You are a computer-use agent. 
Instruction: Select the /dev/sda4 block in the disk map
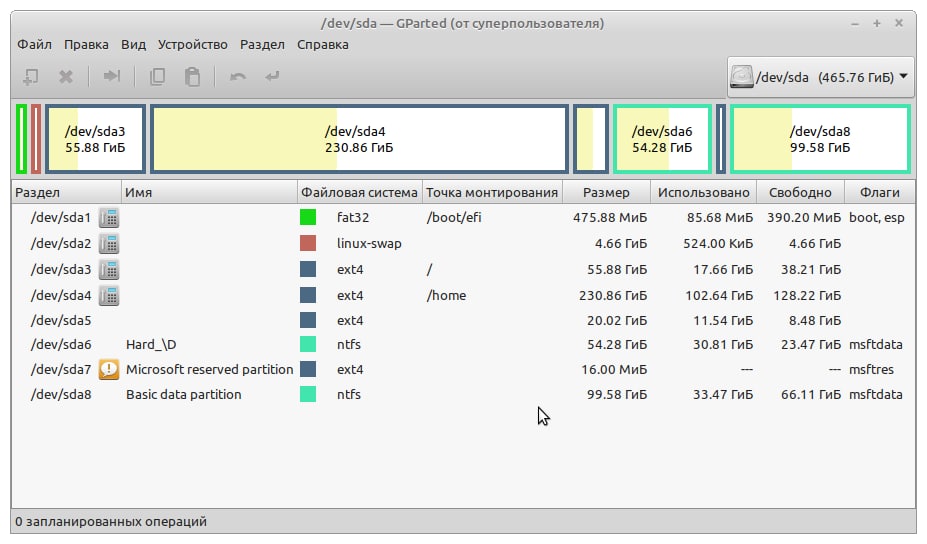point(359,139)
